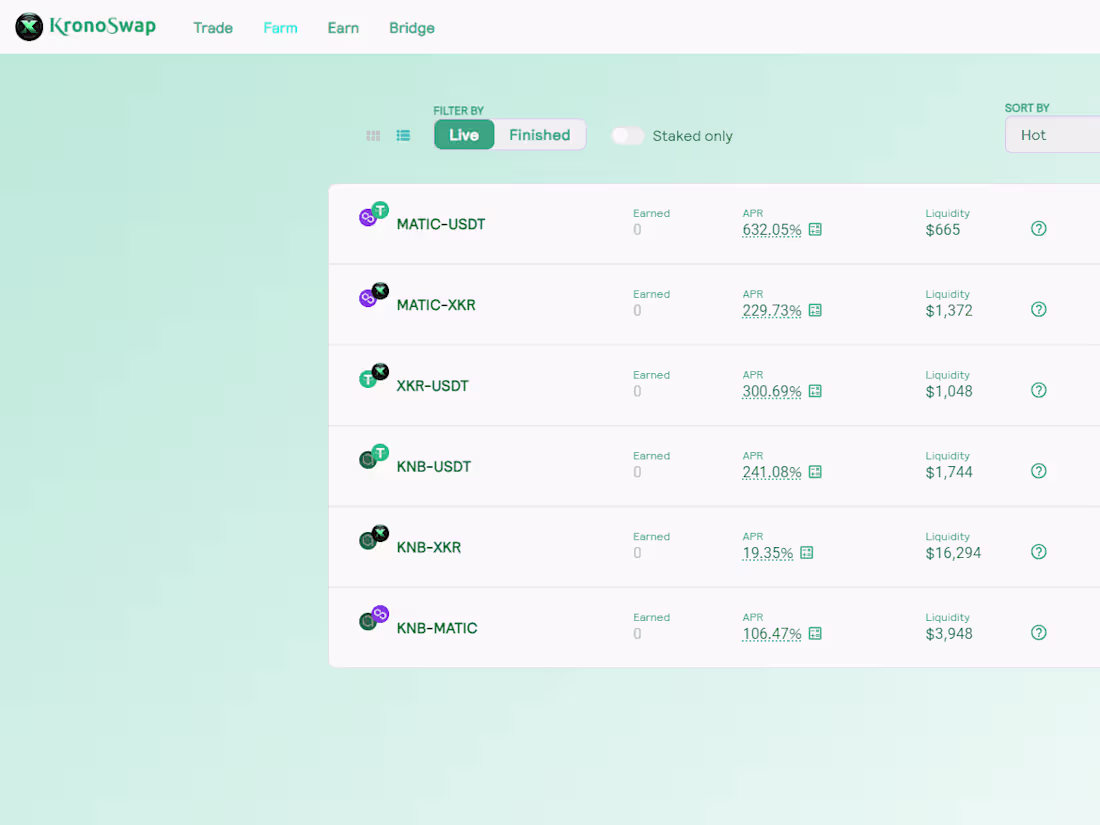The width and height of the screenshot is (1100, 825).
Task: Expand the KNB-MATIC farm row
Action: tap(714, 628)
